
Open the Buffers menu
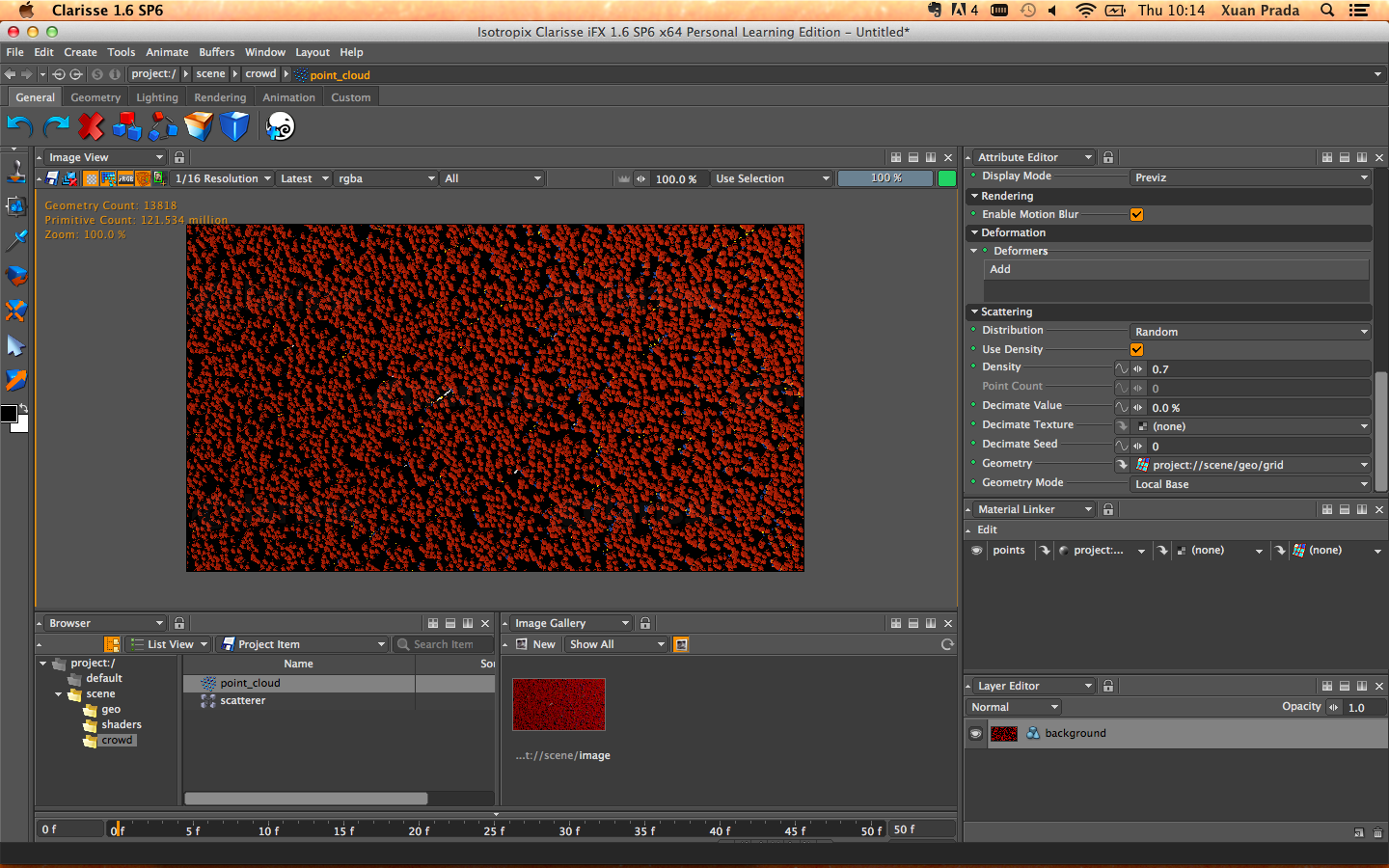216,52
